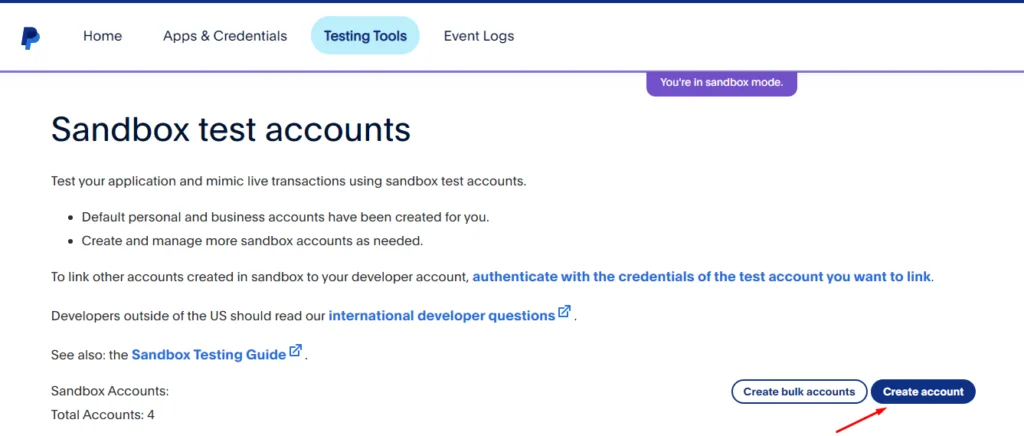Click the Sandbox test accounts heading
This screenshot has height=436, width=1024.
[231, 129]
